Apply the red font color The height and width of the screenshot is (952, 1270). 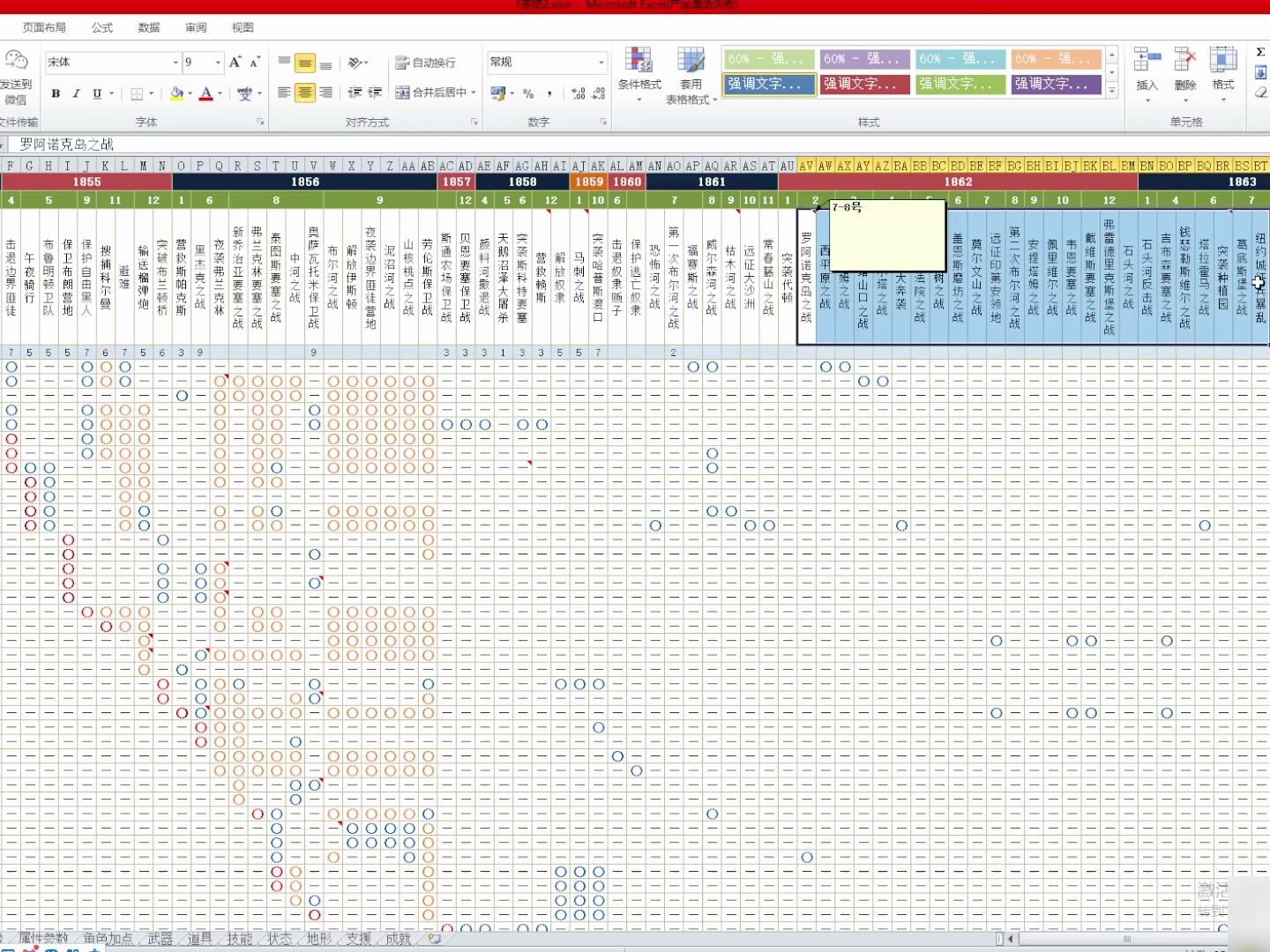pyautogui.click(x=205, y=93)
